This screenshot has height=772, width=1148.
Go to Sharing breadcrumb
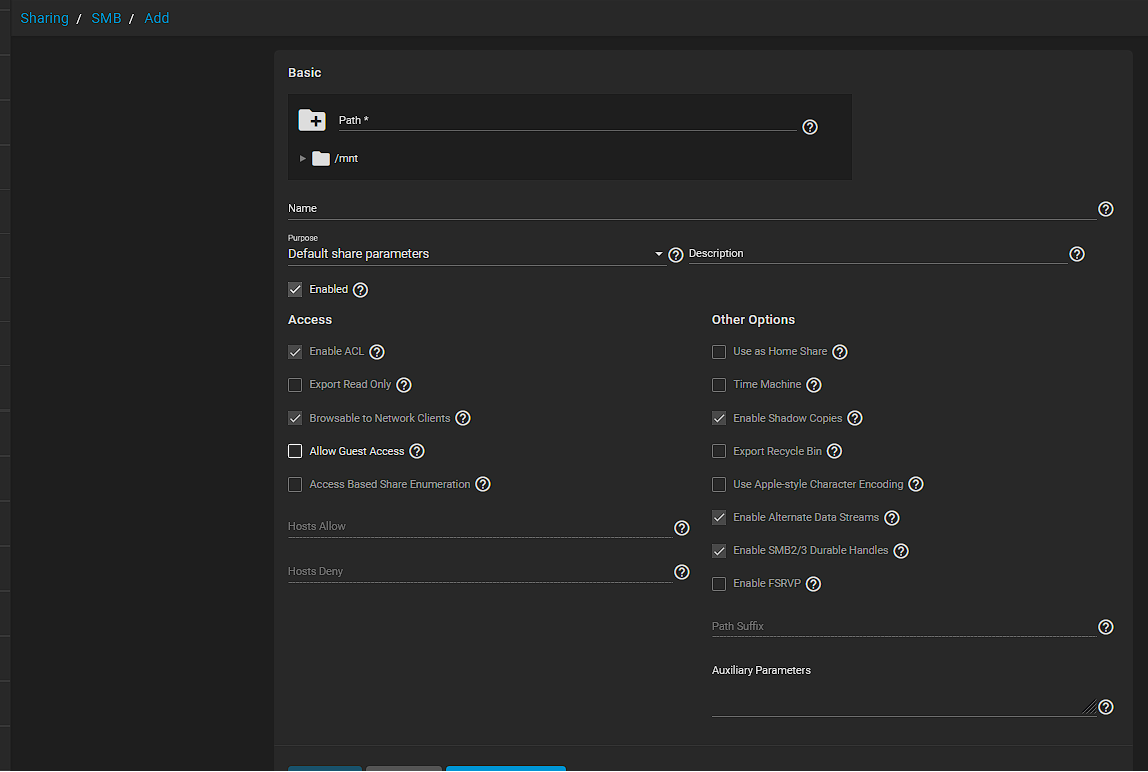[45, 18]
